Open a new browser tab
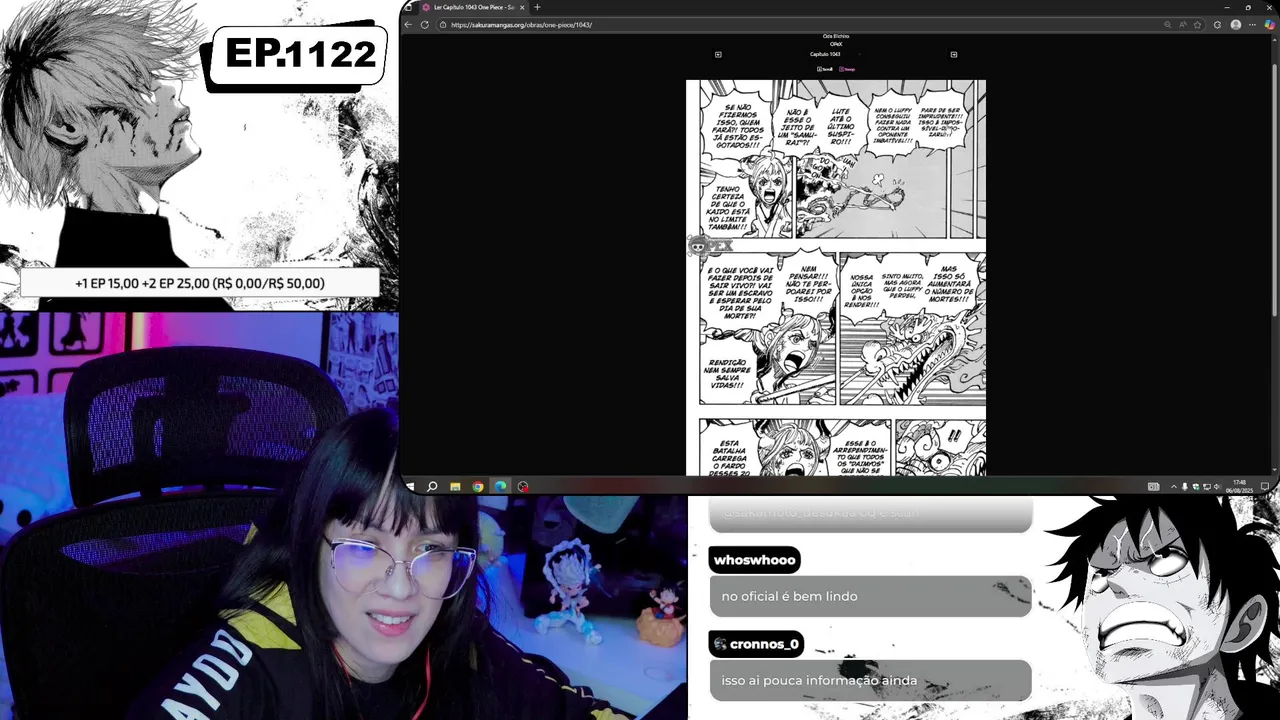The height and width of the screenshot is (720, 1280). click(x=537, y=7)
